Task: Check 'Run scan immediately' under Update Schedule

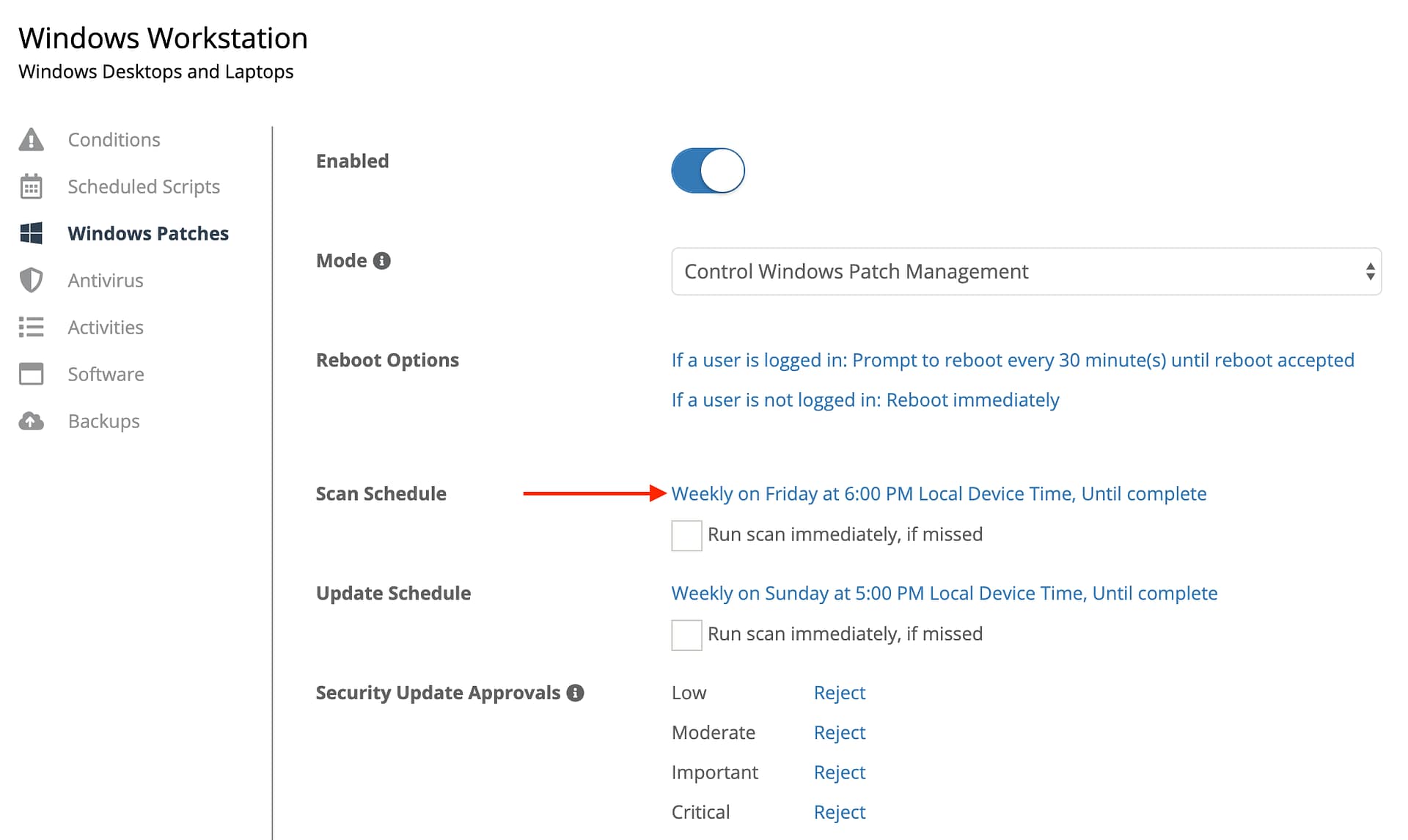Action: pyautogui.click(x=686, y=635)
